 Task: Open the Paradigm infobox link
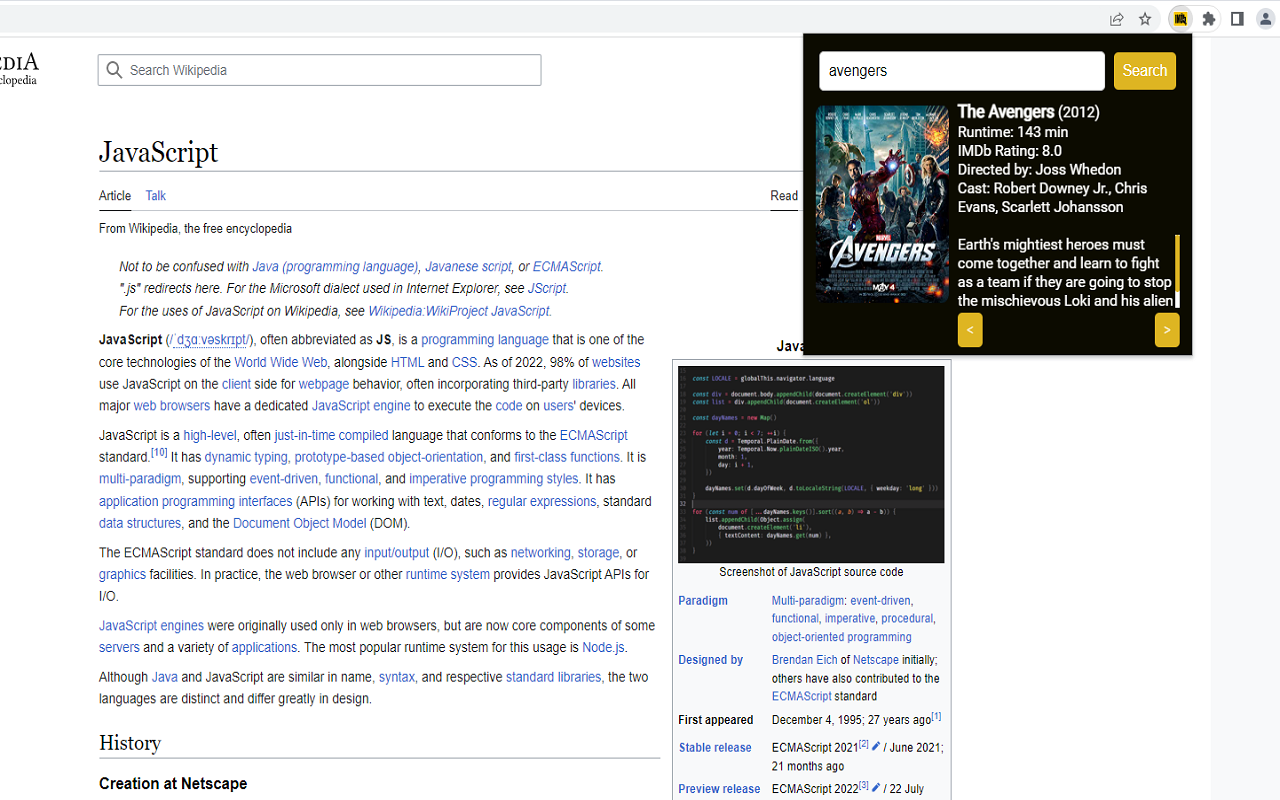[x=703, y=601]
